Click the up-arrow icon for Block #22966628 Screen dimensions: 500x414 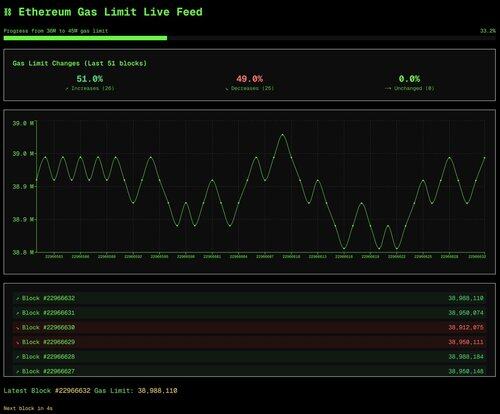point(18,357)
